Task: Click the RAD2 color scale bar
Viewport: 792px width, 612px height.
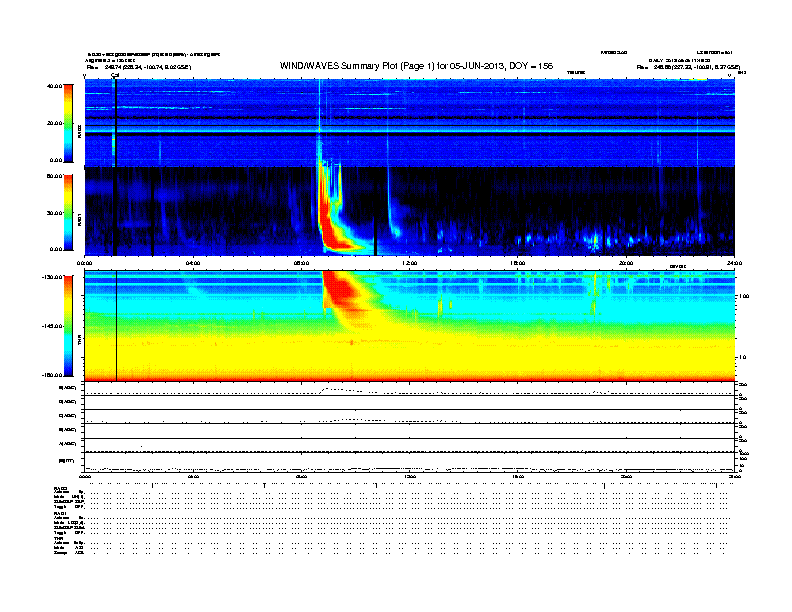Action: tap(68, 123)
